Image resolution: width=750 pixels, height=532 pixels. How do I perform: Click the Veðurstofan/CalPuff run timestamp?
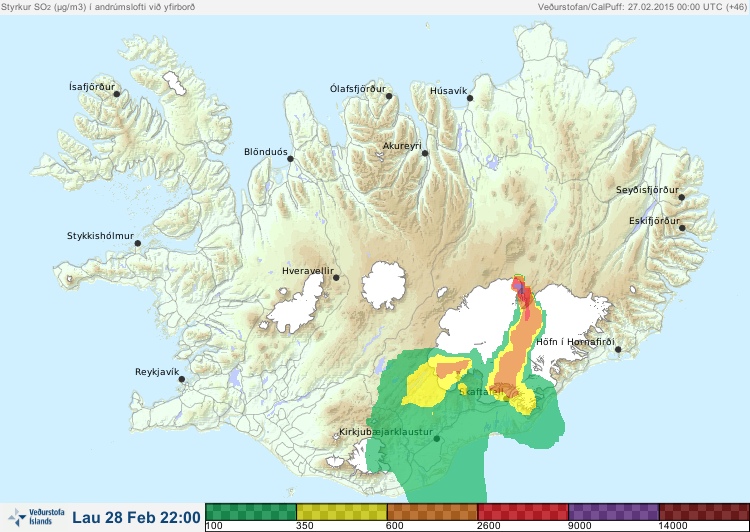(642, 7)
